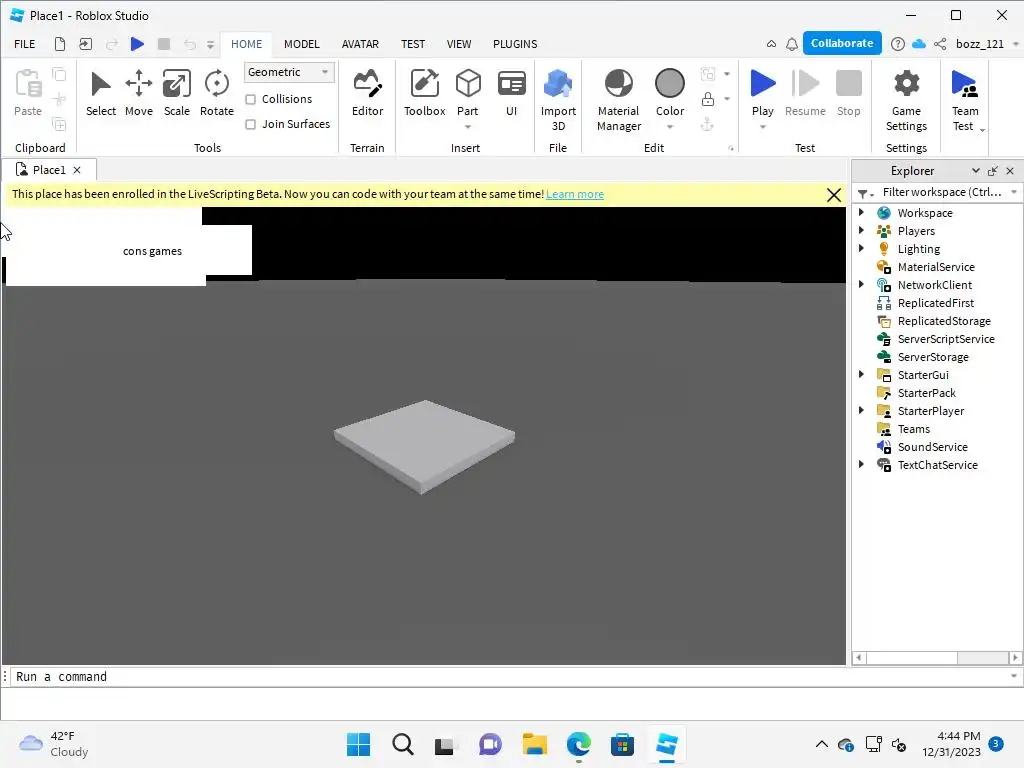Switch to the TEST ribbon tab
The height and width of the screenshot is (768, 1024).
[x=413, y=44]
